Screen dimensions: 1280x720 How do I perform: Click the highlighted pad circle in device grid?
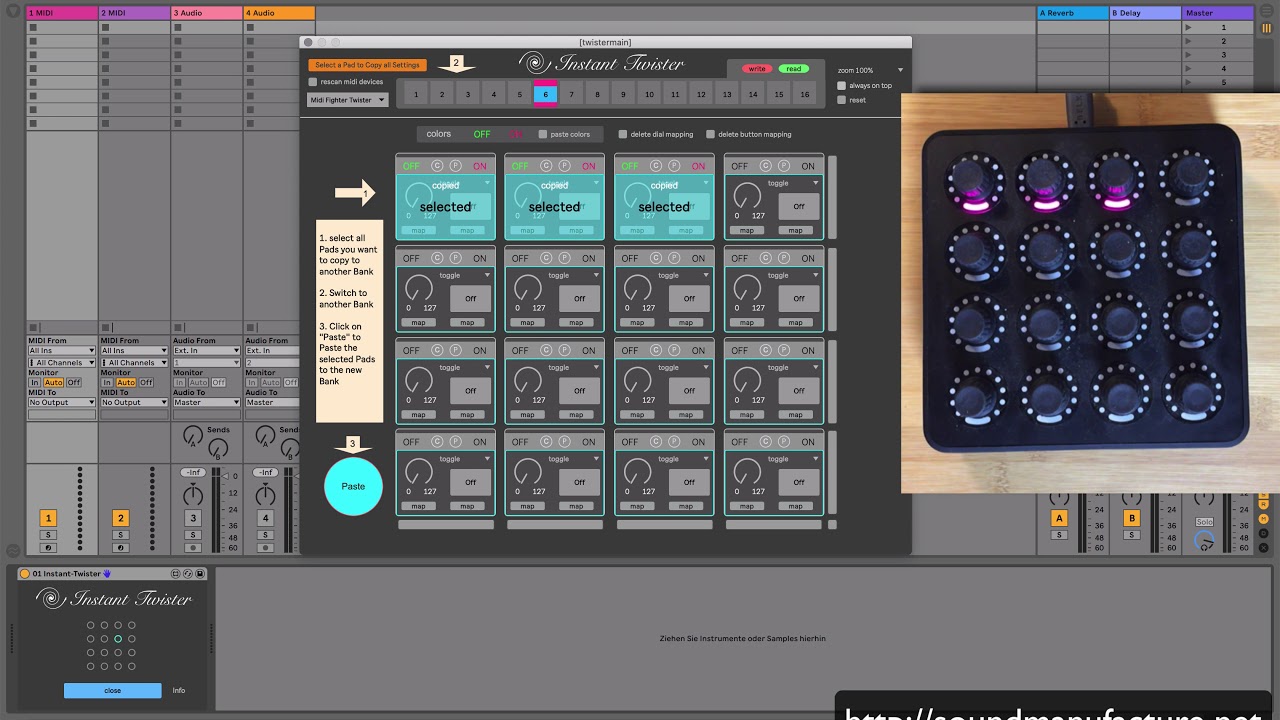[x=118, y=638]
